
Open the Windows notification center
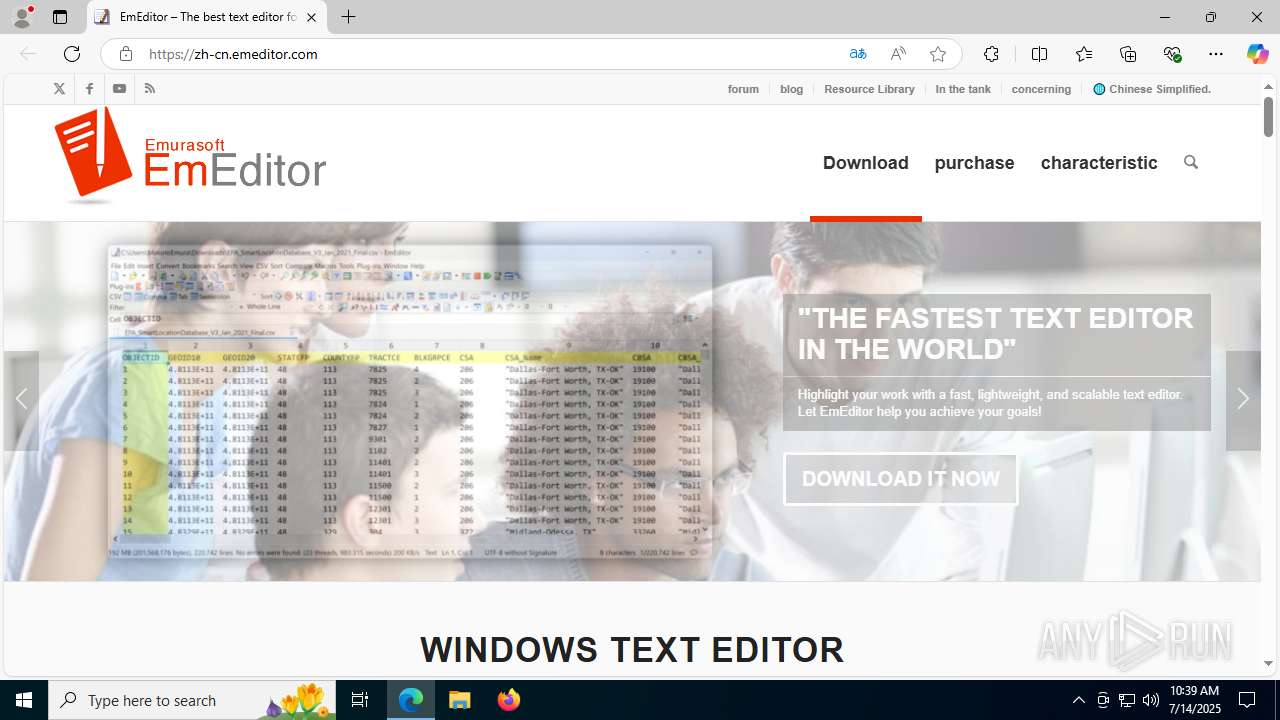[1247, 700]
